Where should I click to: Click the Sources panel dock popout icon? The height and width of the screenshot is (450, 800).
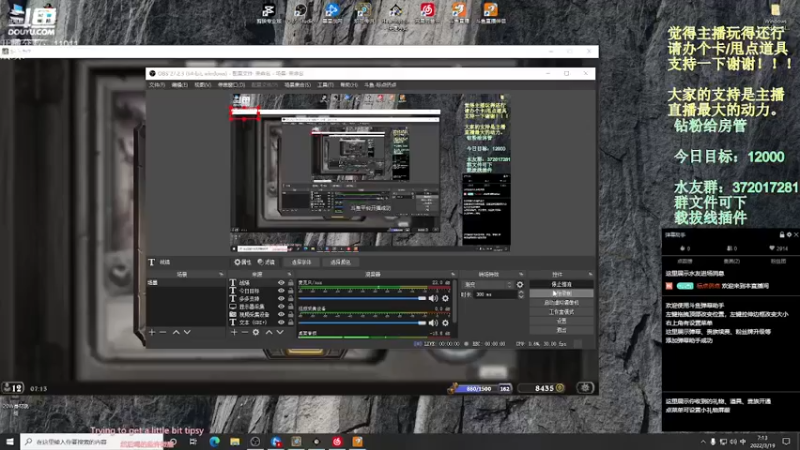coord(289,274)
